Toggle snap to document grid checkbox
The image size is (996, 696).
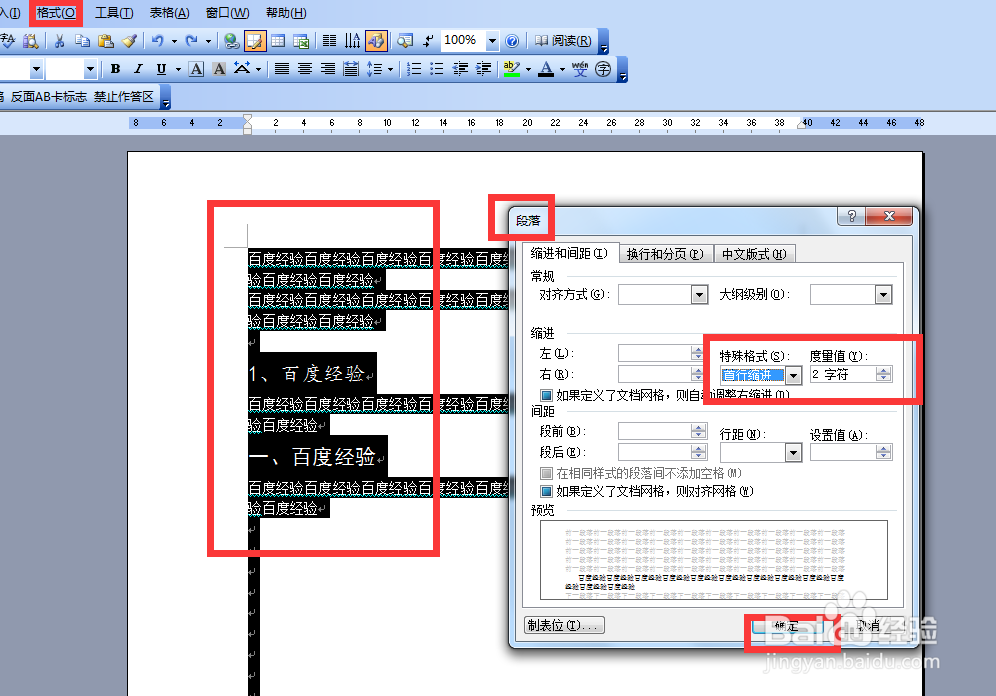click(546, 491)
